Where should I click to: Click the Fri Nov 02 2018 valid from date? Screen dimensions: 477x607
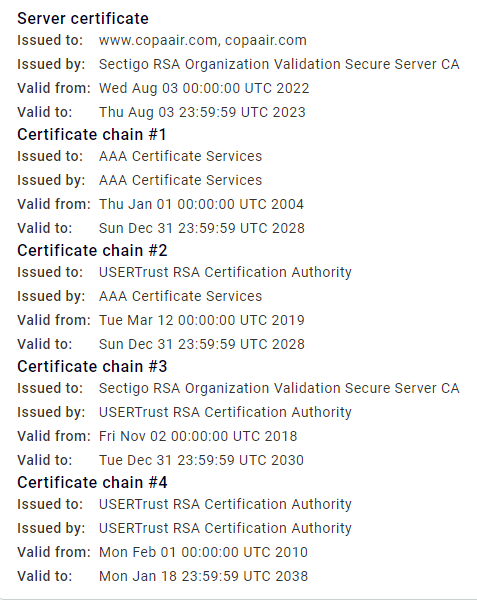click(x=198, y=436)
